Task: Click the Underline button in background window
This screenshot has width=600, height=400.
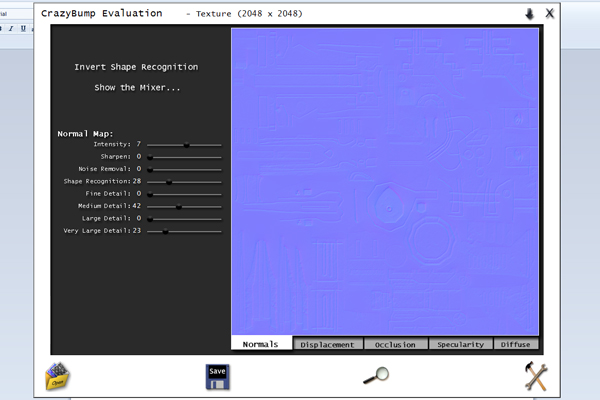Action: tap(23, 29)
